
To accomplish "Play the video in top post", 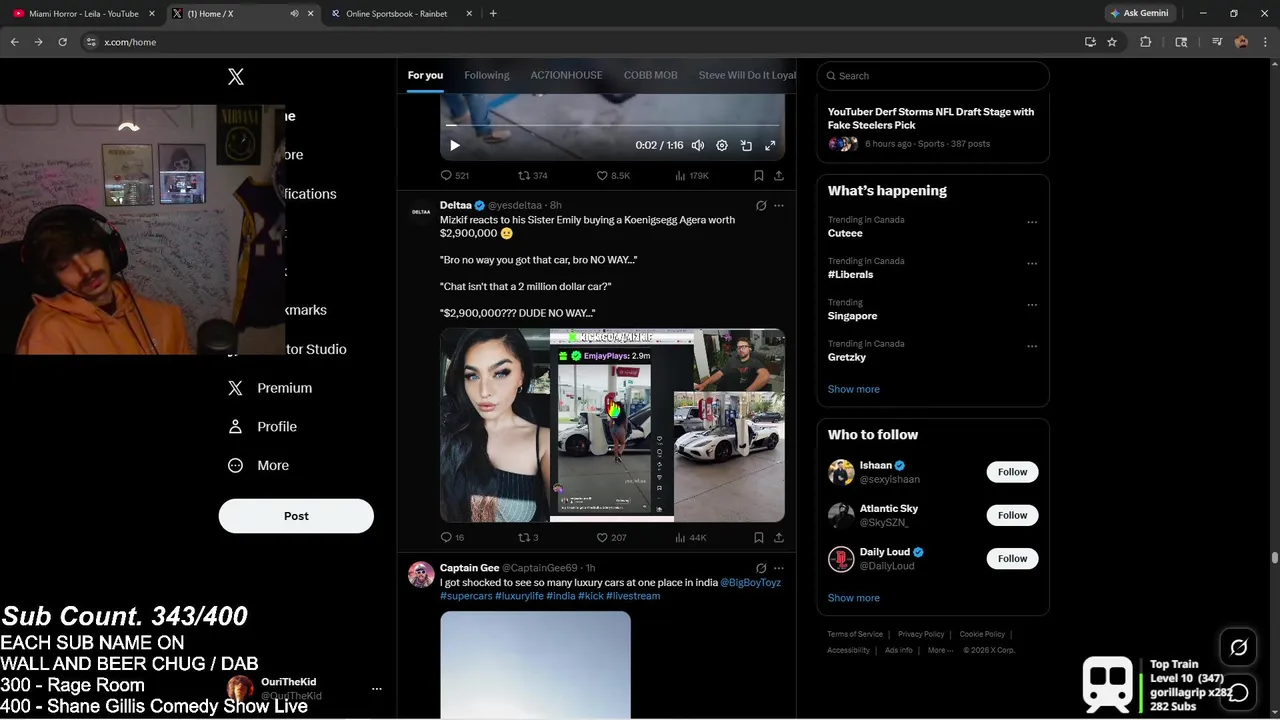I will [455, 145].
